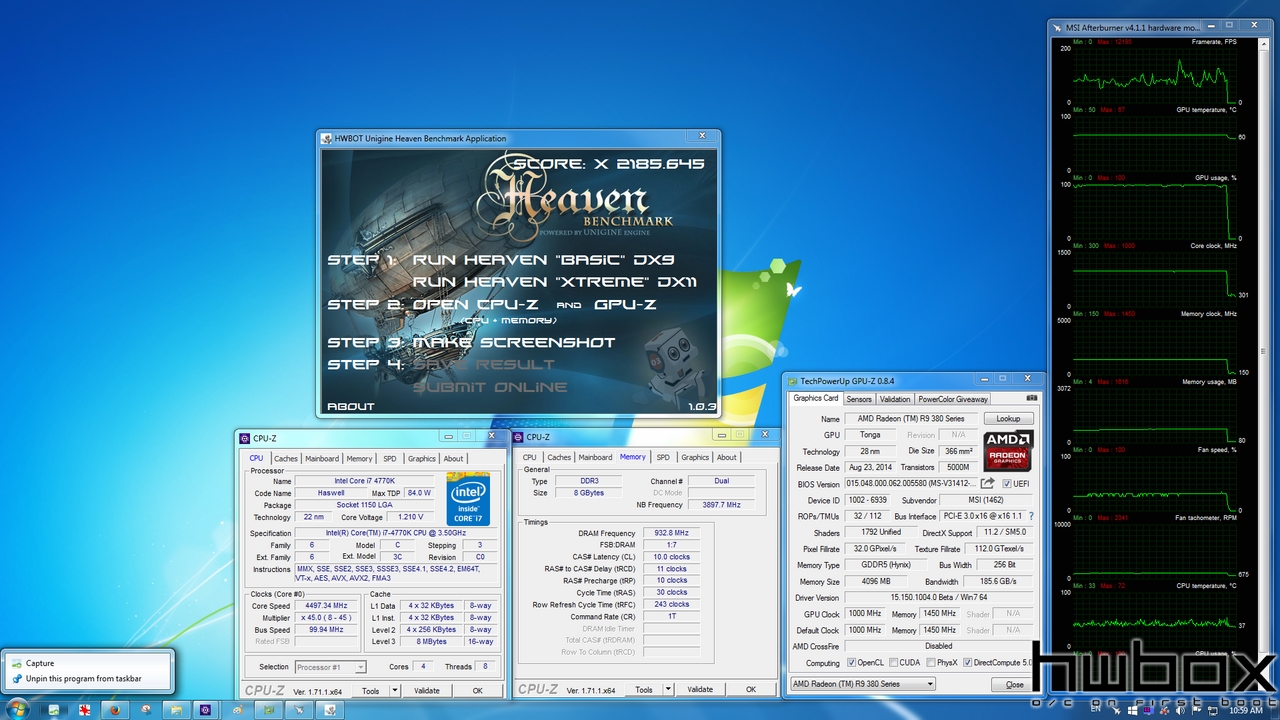Viewport: 1280px width, 720px height.
Task: Click the capture tool taskbar icon next to Start
Action: [54, 709]
